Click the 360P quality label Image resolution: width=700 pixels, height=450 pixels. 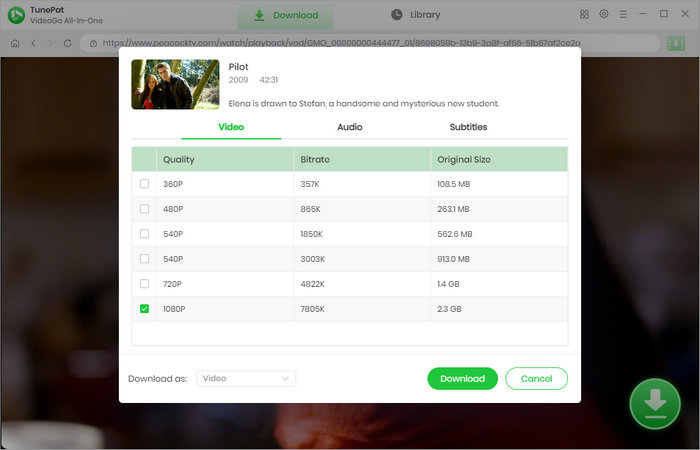pyautogui.click(x=173, y=184)
